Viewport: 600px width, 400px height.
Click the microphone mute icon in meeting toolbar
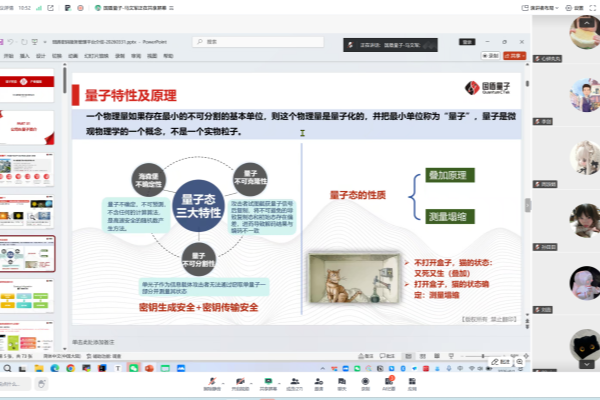click(213, 382)
